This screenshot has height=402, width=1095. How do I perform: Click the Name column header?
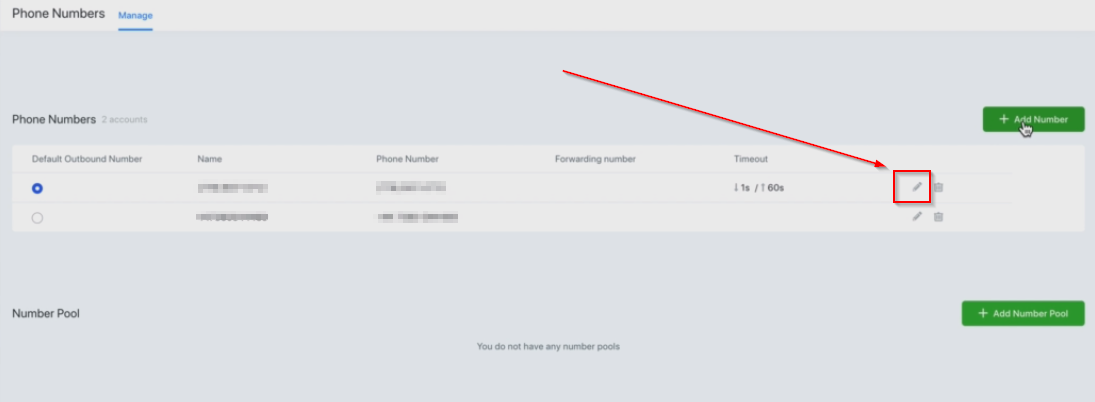210,159
